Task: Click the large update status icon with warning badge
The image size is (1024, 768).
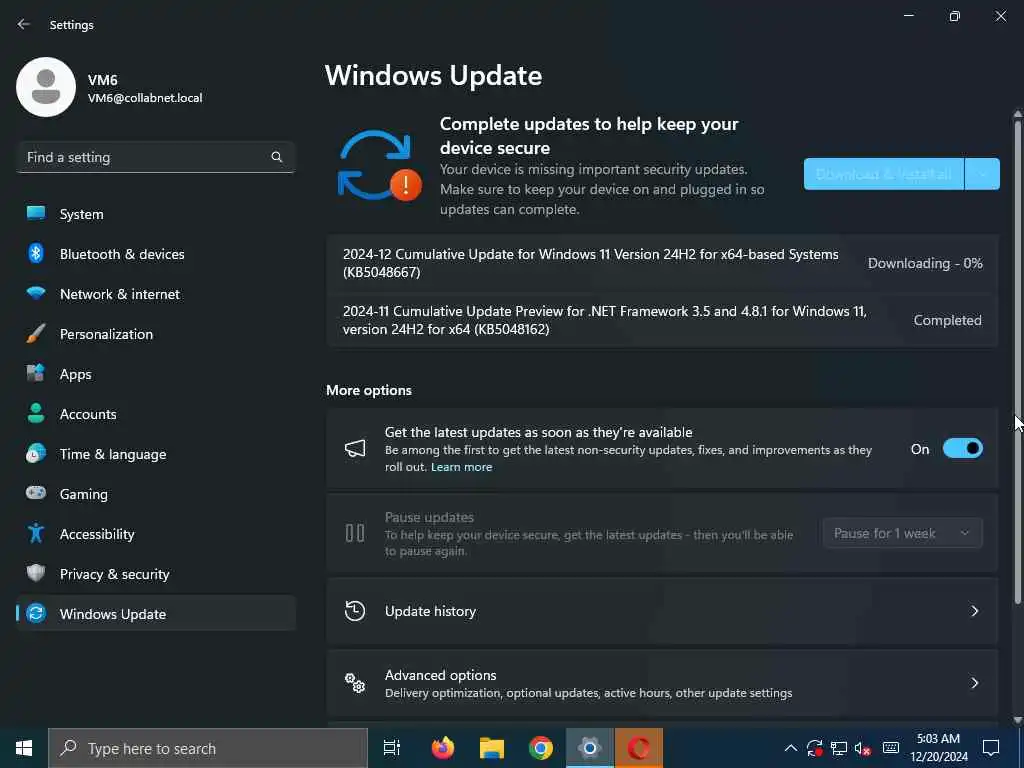Action: [379, 166]
